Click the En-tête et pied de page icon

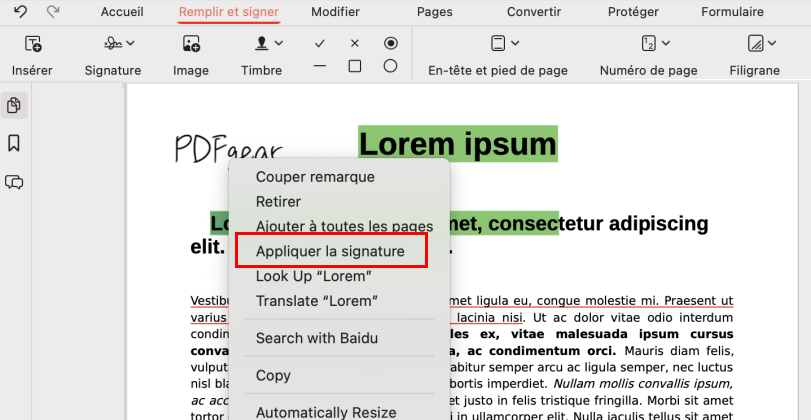click(498, 43)
